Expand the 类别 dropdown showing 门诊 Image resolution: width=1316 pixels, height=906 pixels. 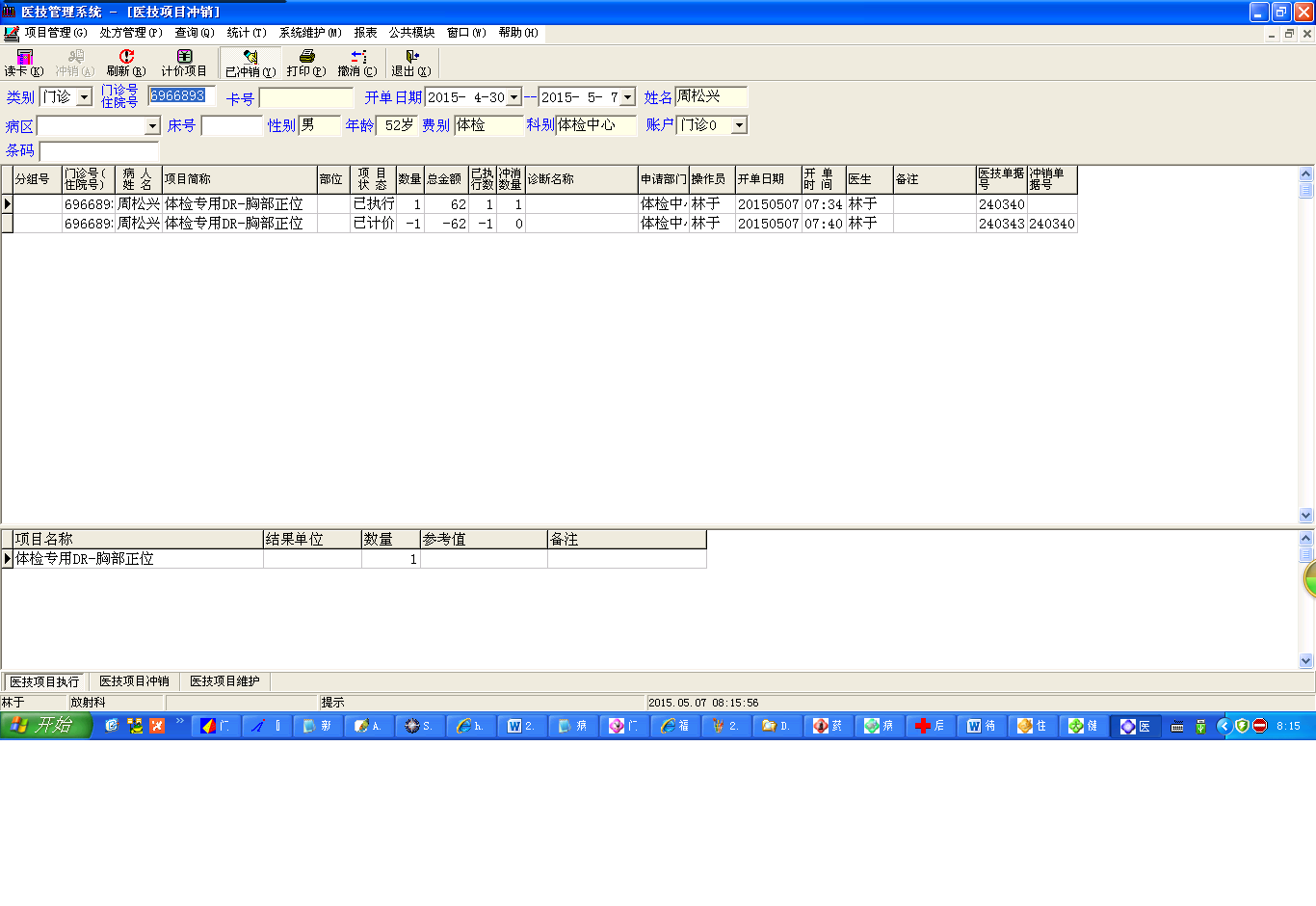click(x=85, y=97)
